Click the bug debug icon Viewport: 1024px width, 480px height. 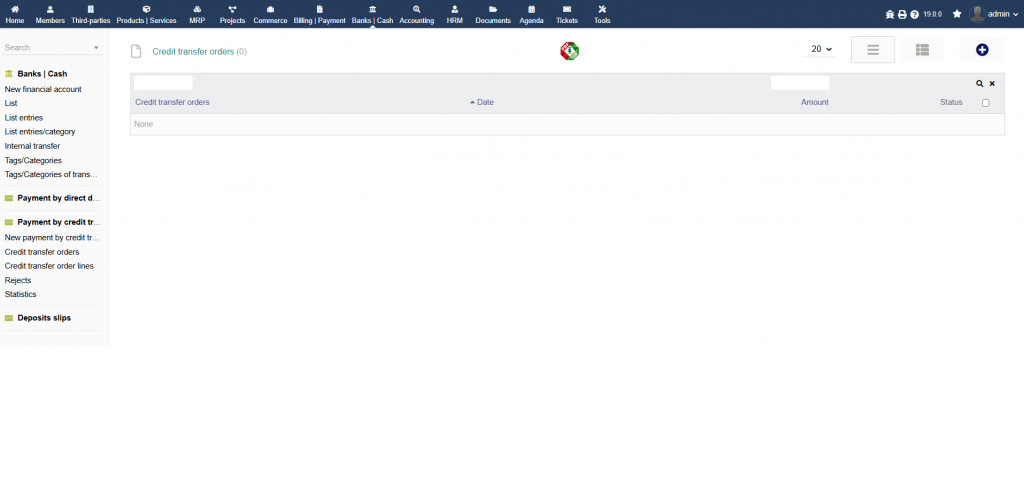[x=889, y=14]
